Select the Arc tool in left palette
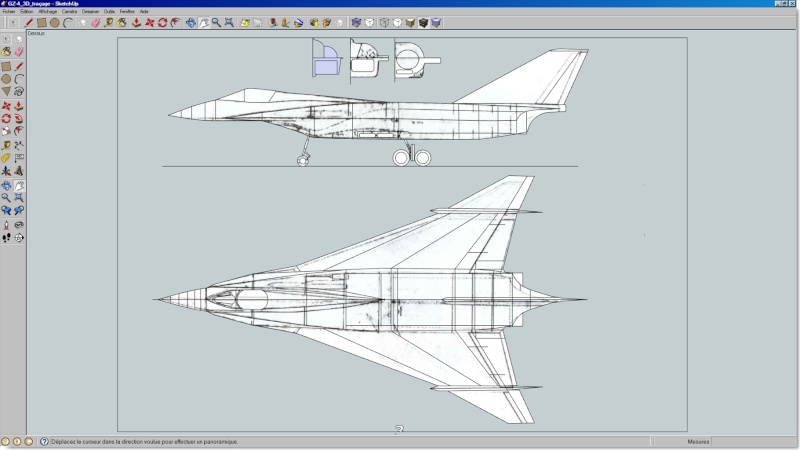Viewport: 800px width, 450px height. tap(19, 79)
